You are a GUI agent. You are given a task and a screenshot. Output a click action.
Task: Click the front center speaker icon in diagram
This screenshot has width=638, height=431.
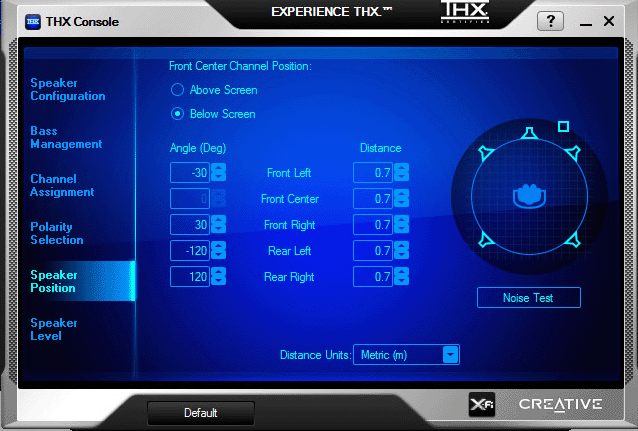[x=529, y=134]
